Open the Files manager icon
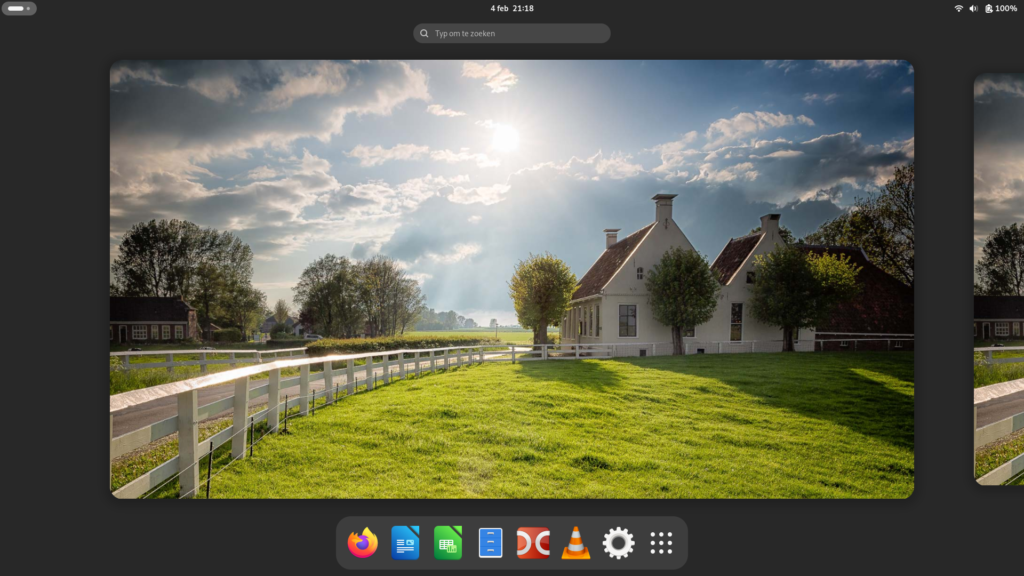Screen dimensions: 1024x576 [x=490, y=543]
